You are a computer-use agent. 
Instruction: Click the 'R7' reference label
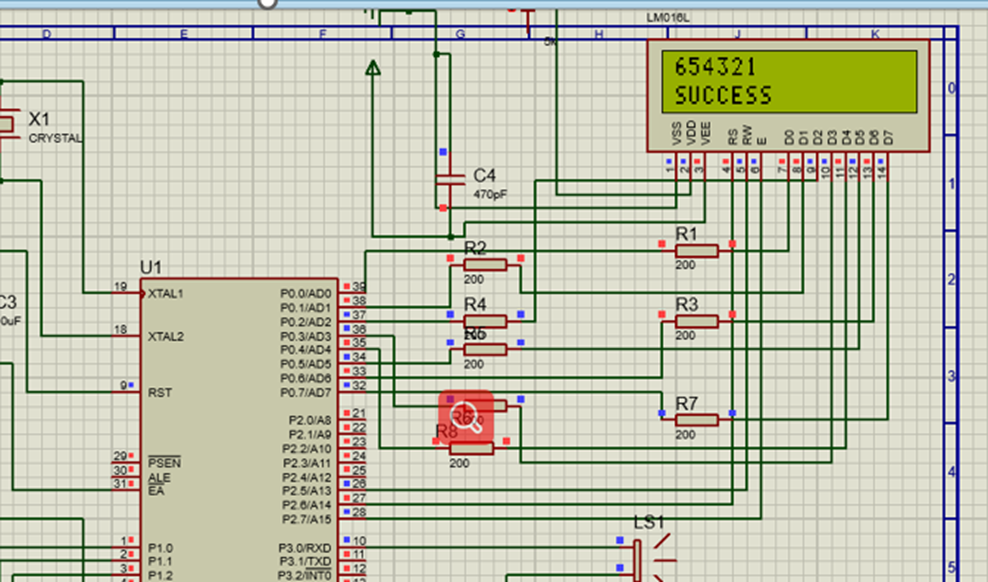[686, 403]
